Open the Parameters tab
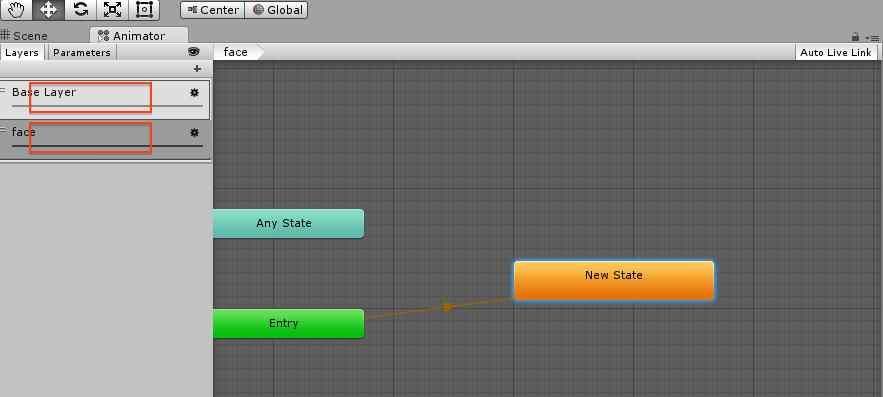Image resolution: width=883 pixels, height=397 pixels. [x=82, y=52]
